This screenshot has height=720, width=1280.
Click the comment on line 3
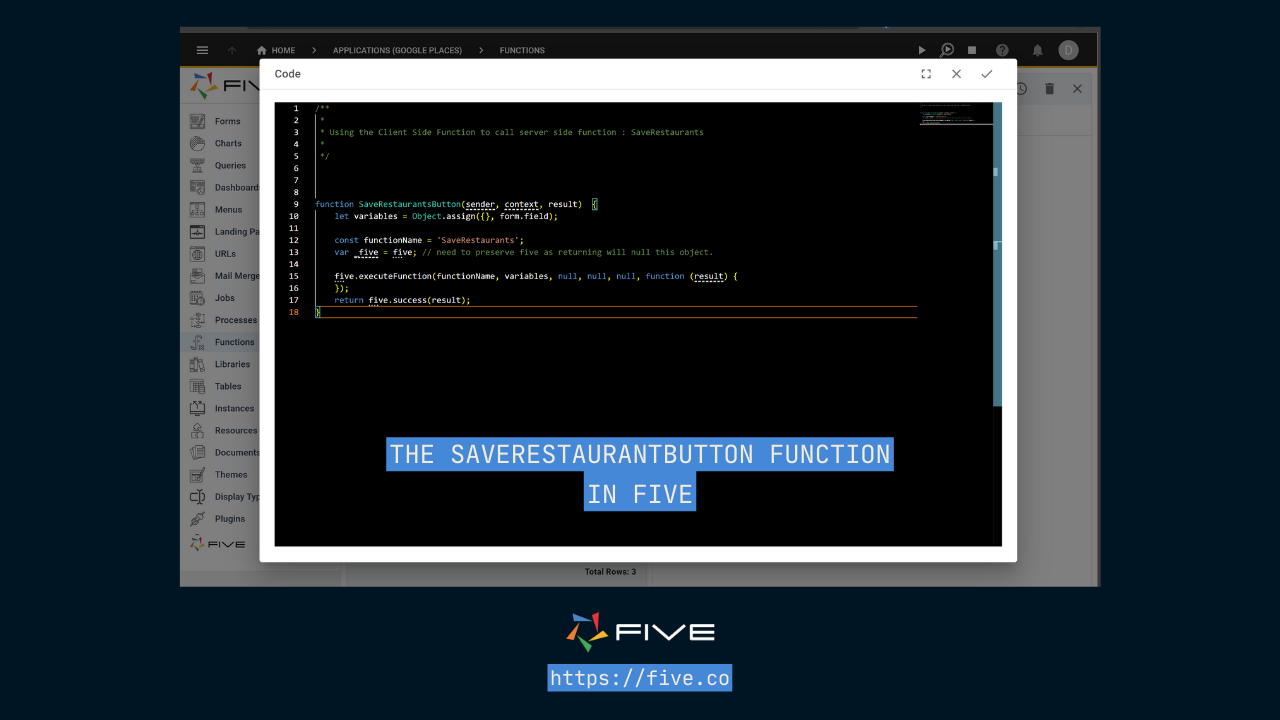pyautogui.click(x=512, y=132)
